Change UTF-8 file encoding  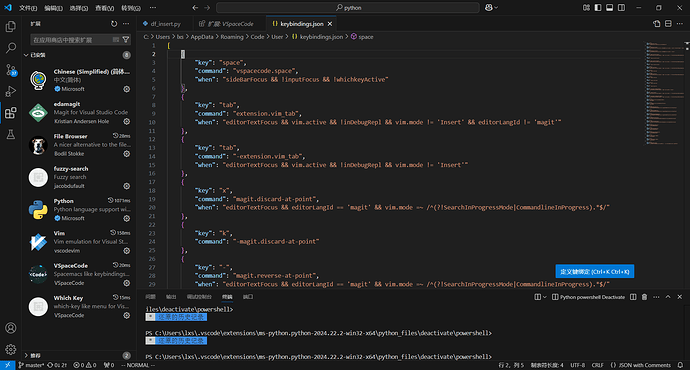[578, 365]
